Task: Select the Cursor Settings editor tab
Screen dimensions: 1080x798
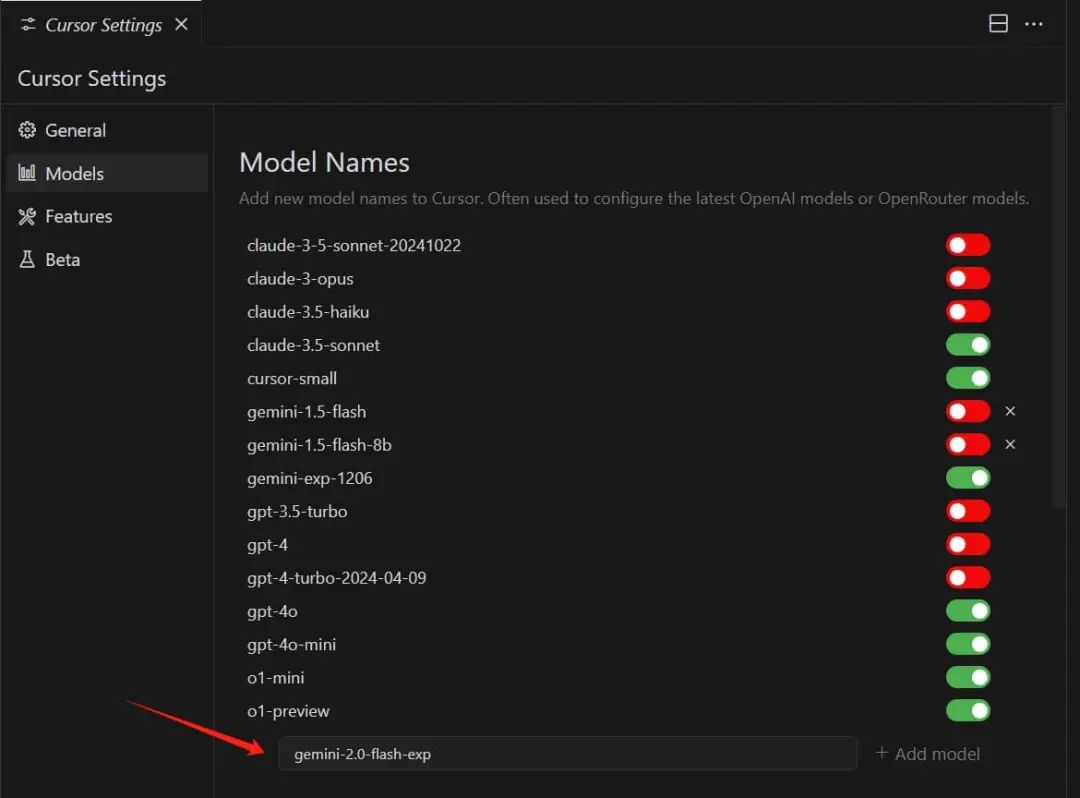Action: pyautogui.click(x=103, y=25)
